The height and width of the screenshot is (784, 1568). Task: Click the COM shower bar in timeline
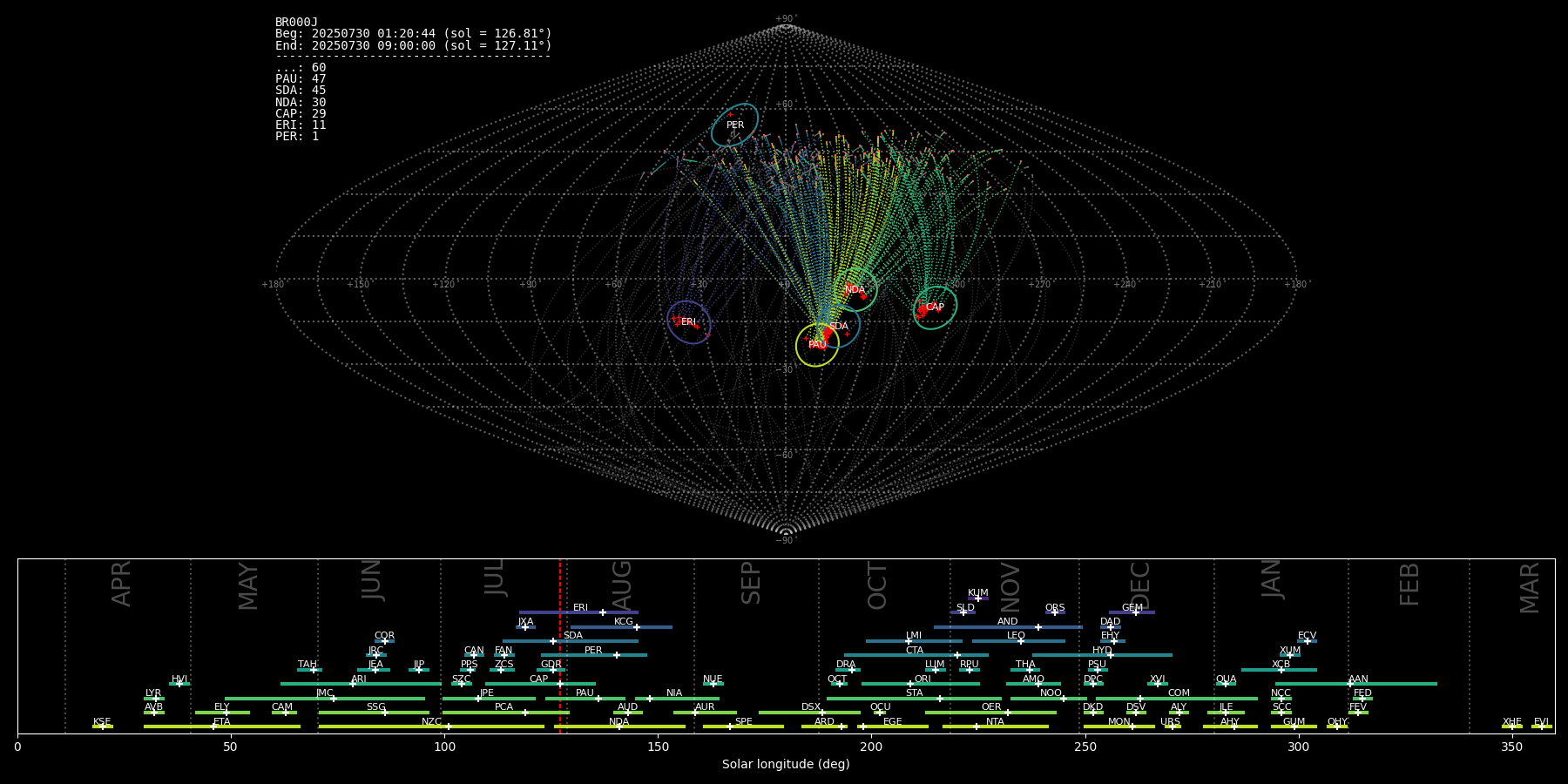point(1177,698)
